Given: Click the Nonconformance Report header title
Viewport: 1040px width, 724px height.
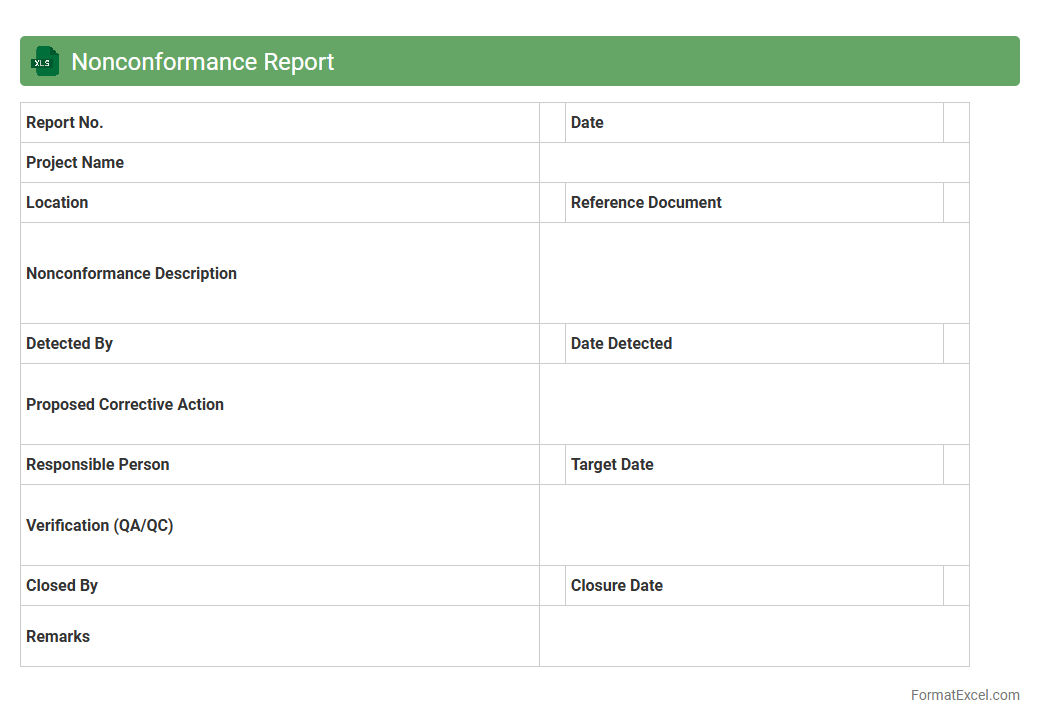Looking at the screenshot, I should [202, 62].
